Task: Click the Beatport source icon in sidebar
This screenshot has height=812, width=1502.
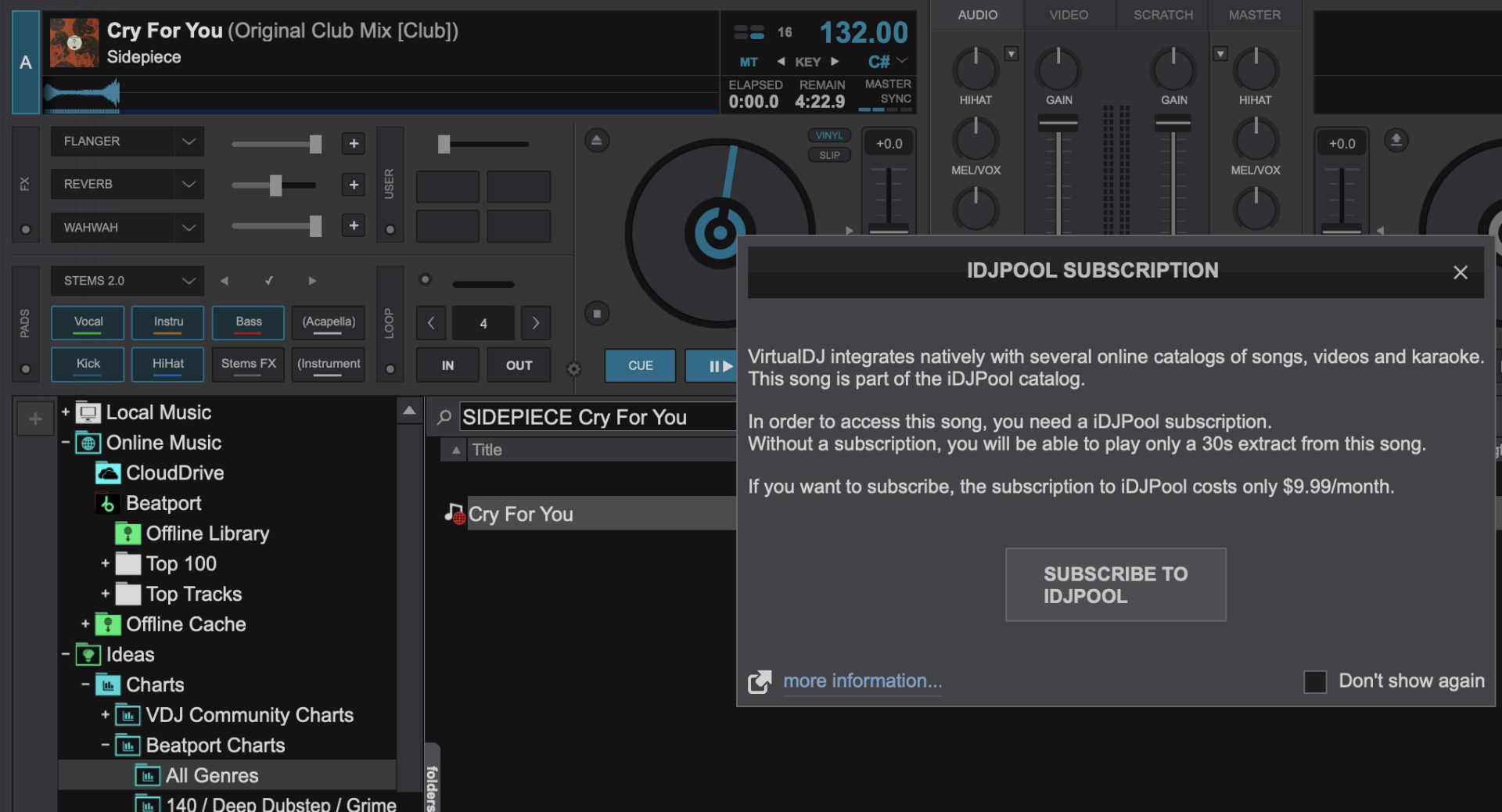Action: (x=108, y=503)
